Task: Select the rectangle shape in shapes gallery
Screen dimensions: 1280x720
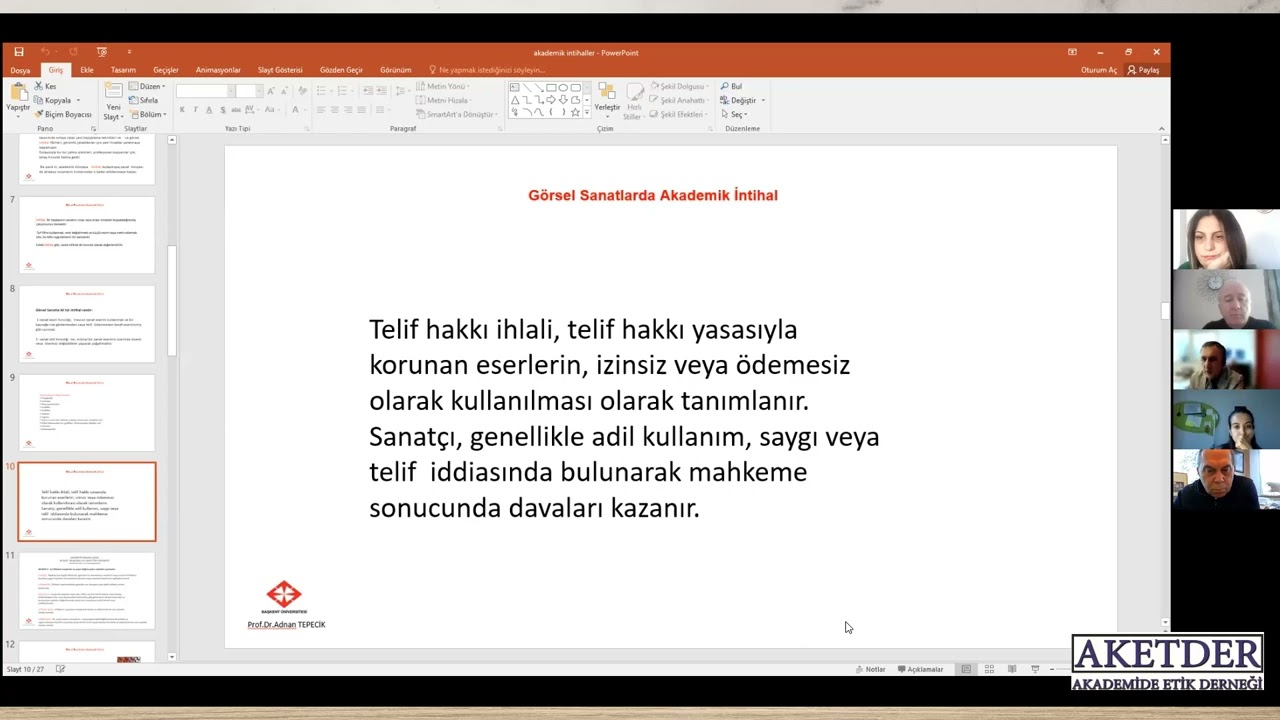Action: pyautogui.click(x=551, y=87)
